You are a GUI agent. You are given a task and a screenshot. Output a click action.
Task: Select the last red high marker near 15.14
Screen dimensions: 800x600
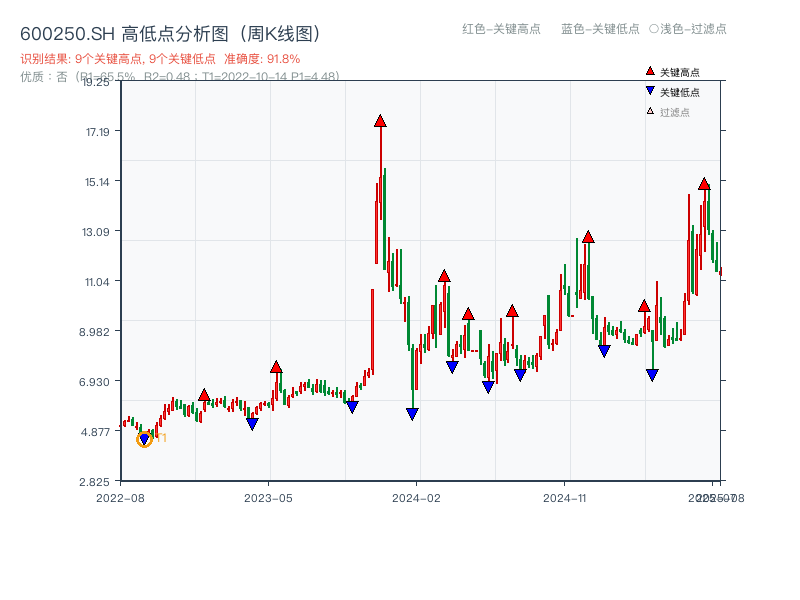tap(704, 184)
